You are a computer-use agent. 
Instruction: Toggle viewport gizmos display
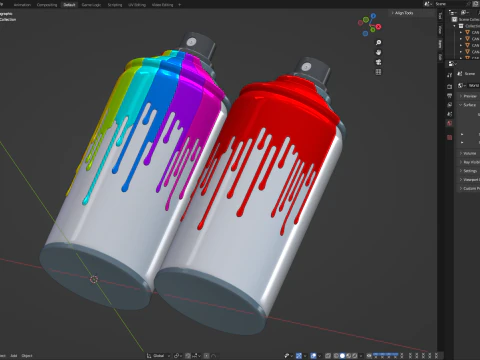[x=299, y=355]
